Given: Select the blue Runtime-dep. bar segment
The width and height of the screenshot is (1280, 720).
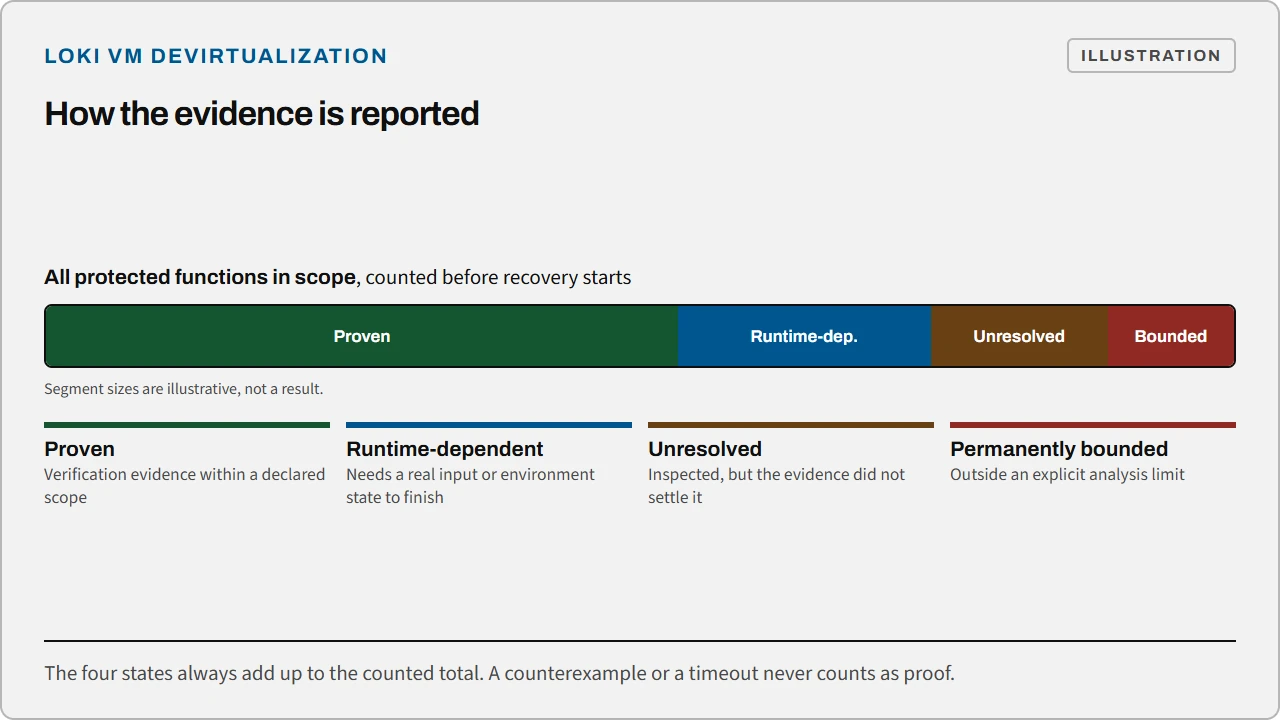Looking at the screenshot, I should click(804, 336).
